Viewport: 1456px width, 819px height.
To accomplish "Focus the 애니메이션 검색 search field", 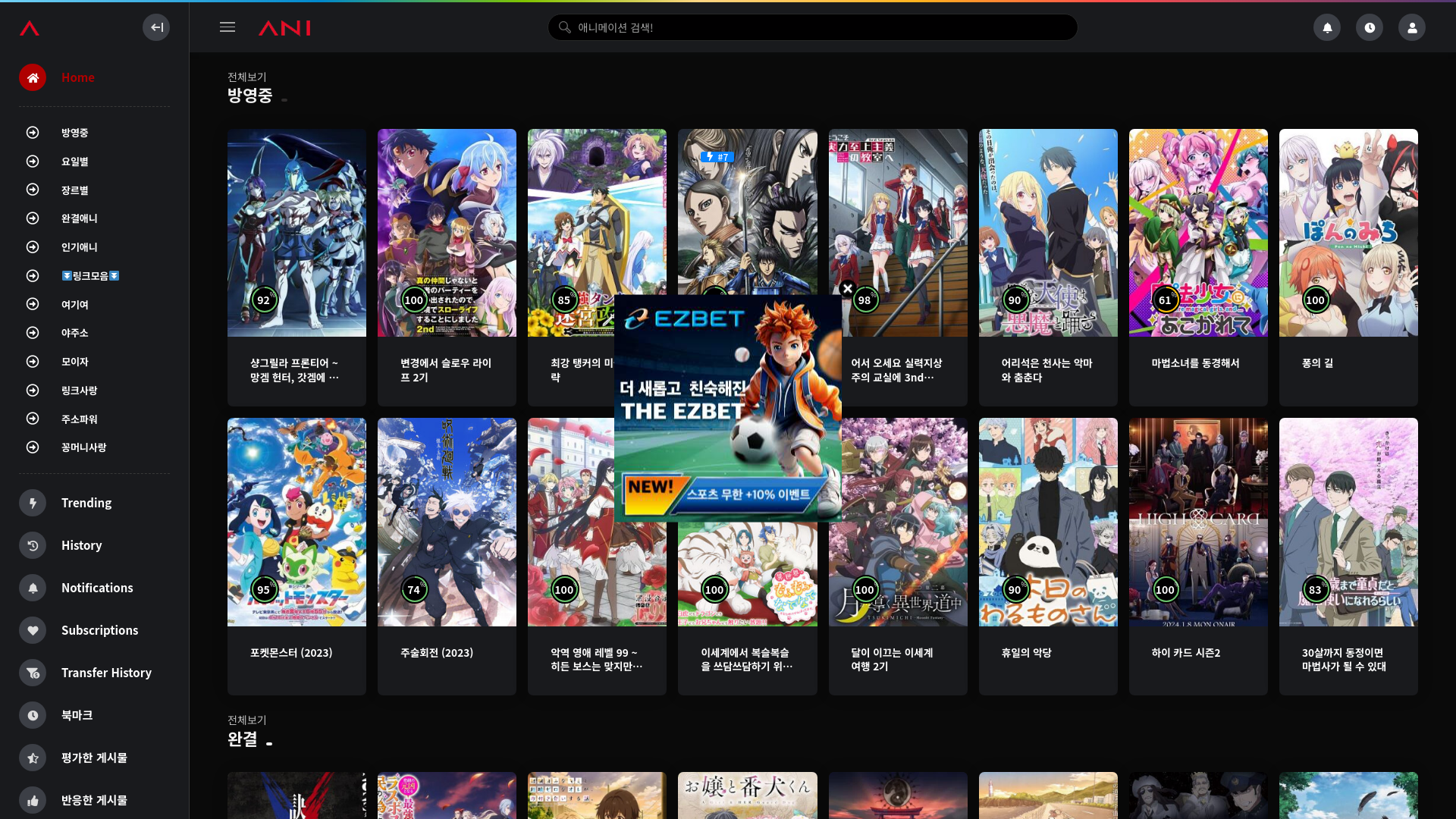I will pos(812,27).
